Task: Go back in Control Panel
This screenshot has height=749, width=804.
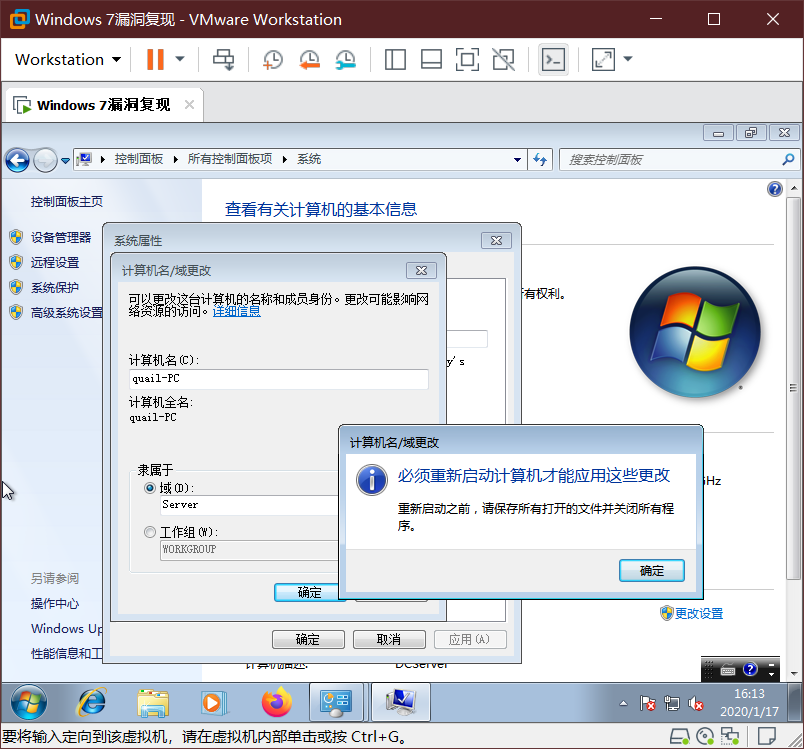Action: coord(17,160)
